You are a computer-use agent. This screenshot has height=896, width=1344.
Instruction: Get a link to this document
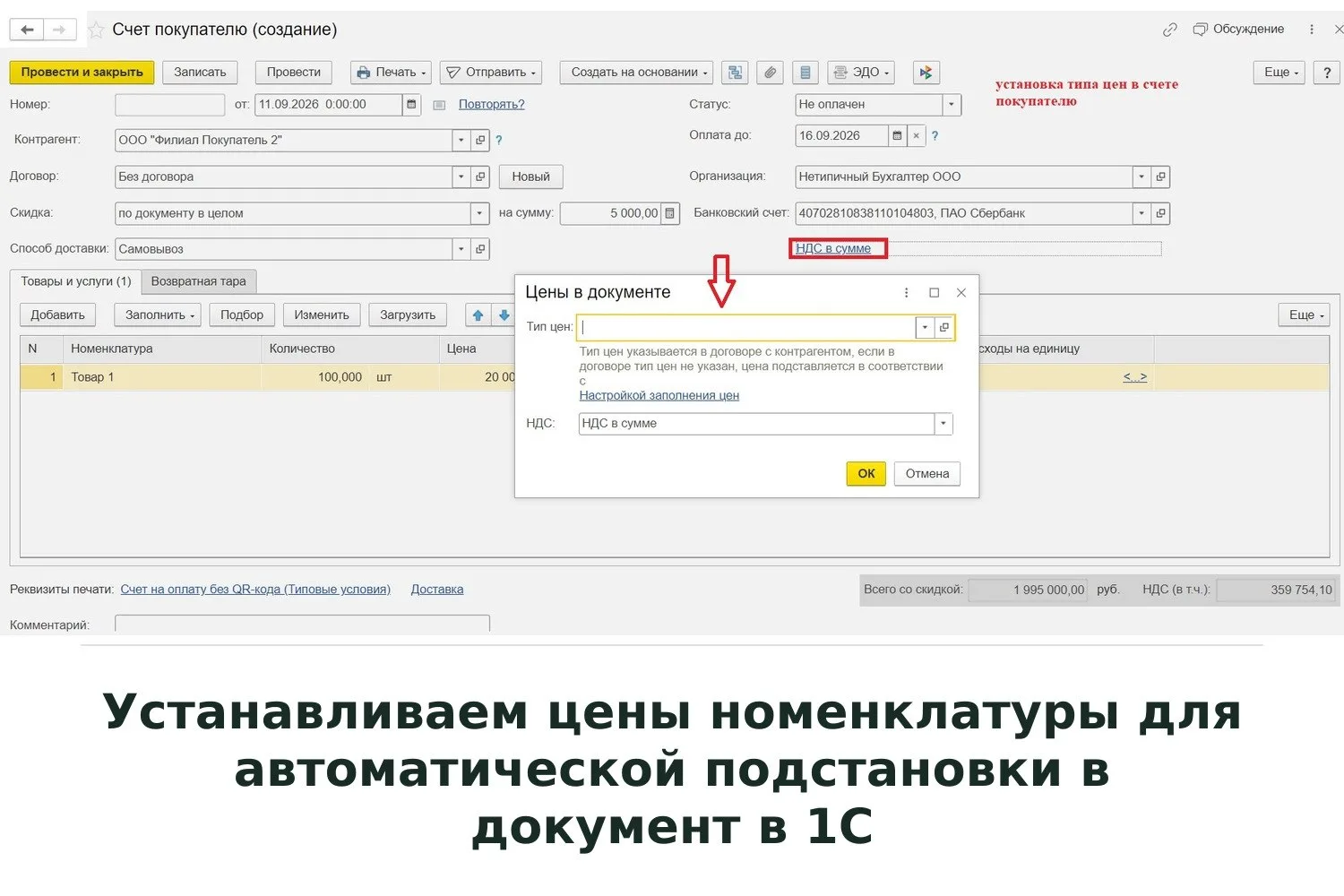[1169, 30]
